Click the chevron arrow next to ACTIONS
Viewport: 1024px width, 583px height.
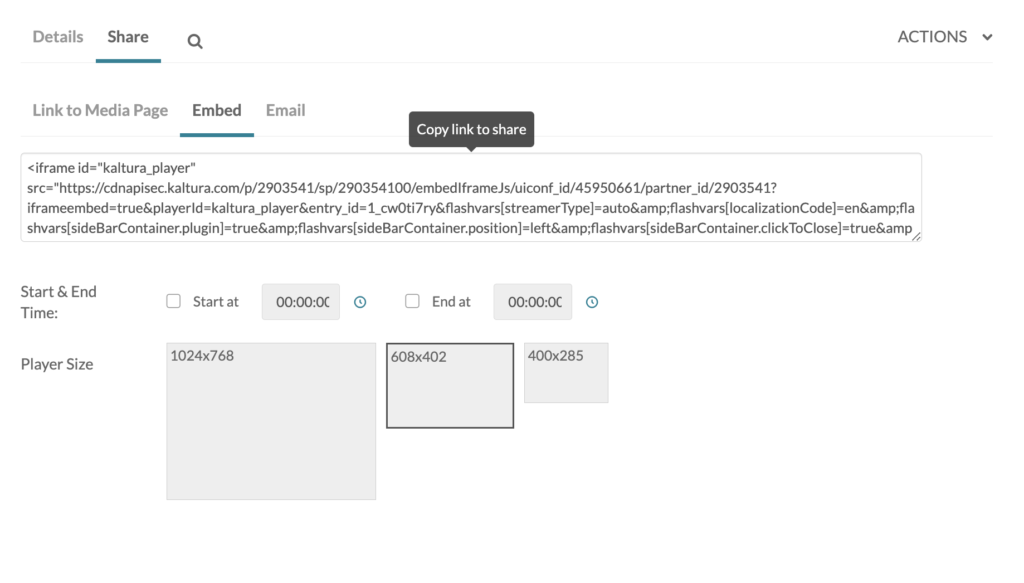tap(987, 37)
